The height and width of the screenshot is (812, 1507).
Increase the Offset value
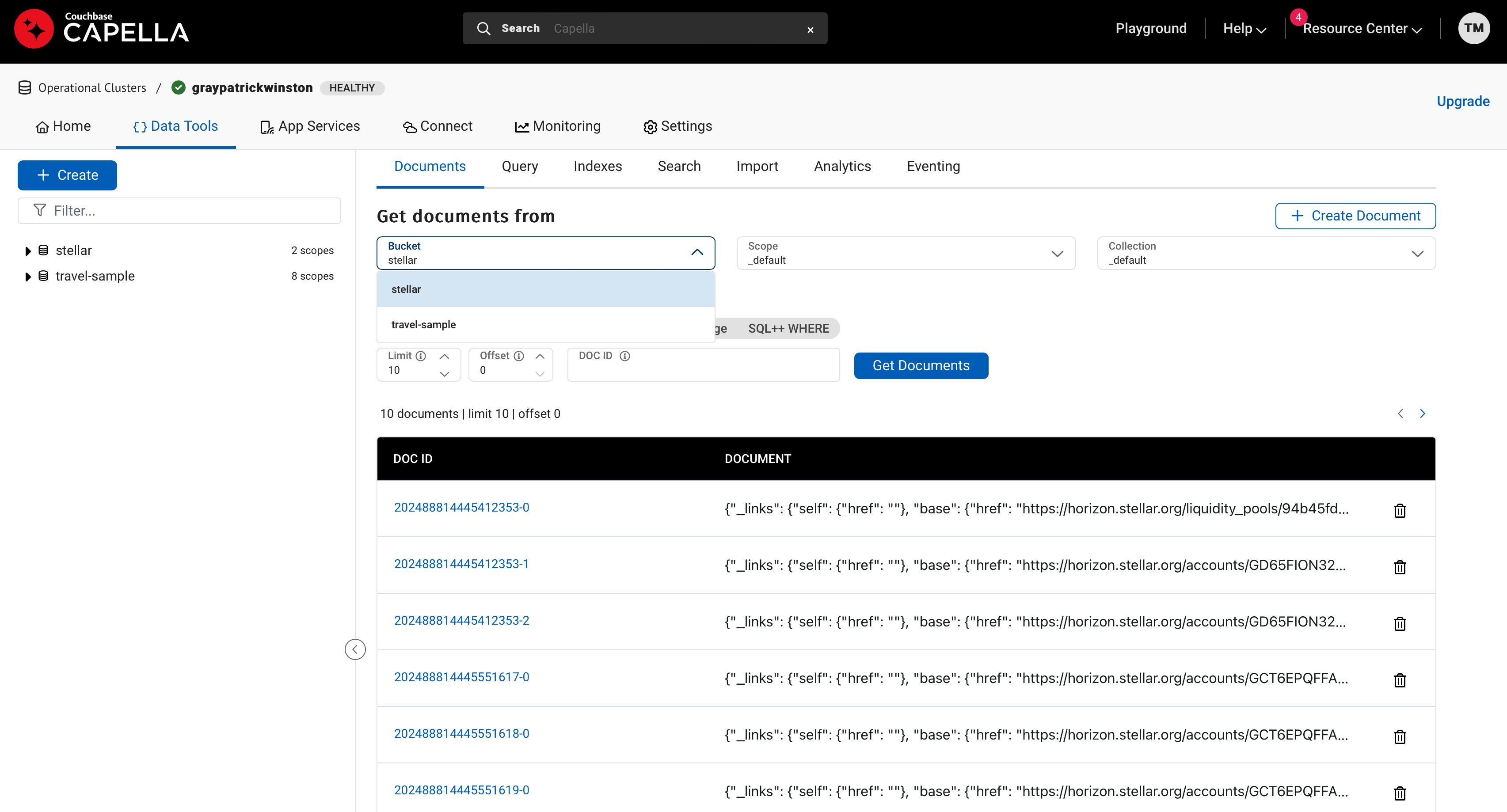click(x=540, y=356)
